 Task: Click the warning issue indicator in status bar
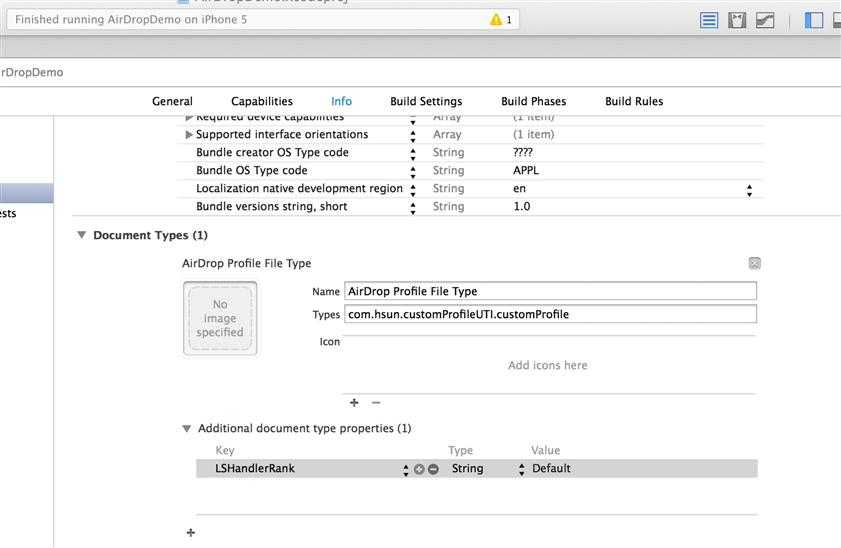pyautogui.click(x=500, y=20)
